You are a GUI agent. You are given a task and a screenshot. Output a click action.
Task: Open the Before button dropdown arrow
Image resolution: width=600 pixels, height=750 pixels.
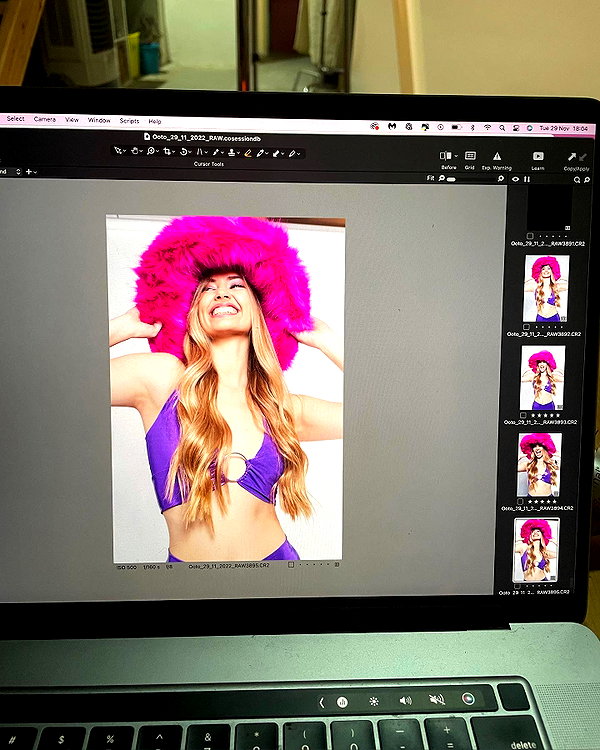[x=456, y=156]
